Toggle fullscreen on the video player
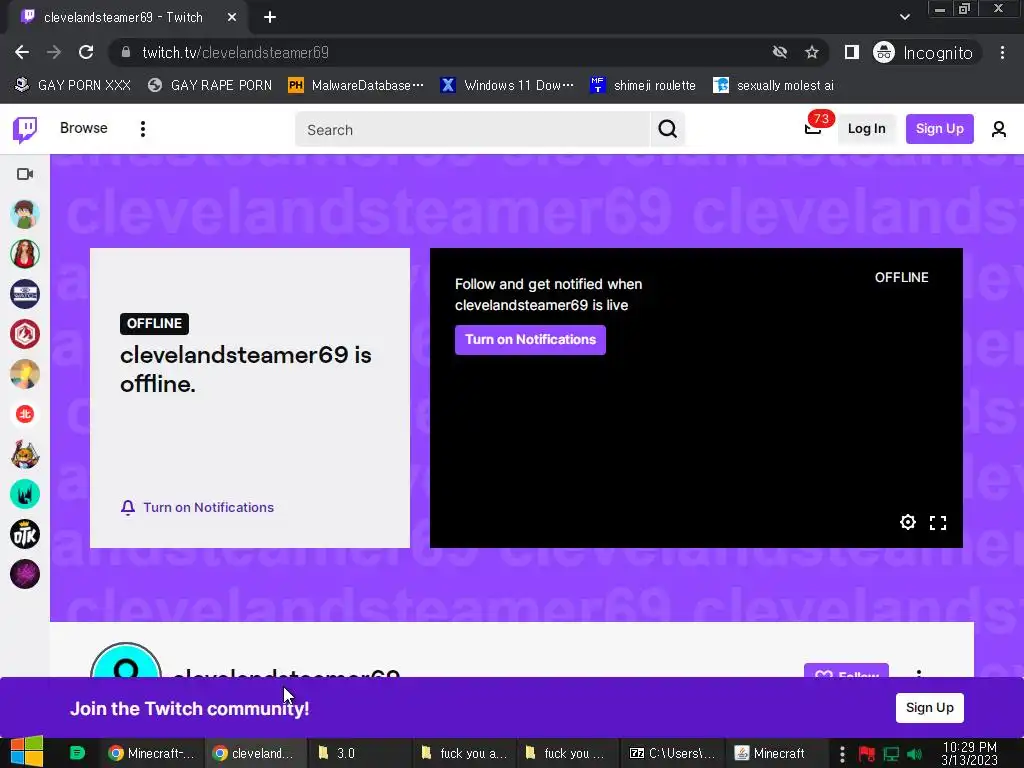Image resolution: width=1024 pixels, height=768 pixels. pos(938,522)
